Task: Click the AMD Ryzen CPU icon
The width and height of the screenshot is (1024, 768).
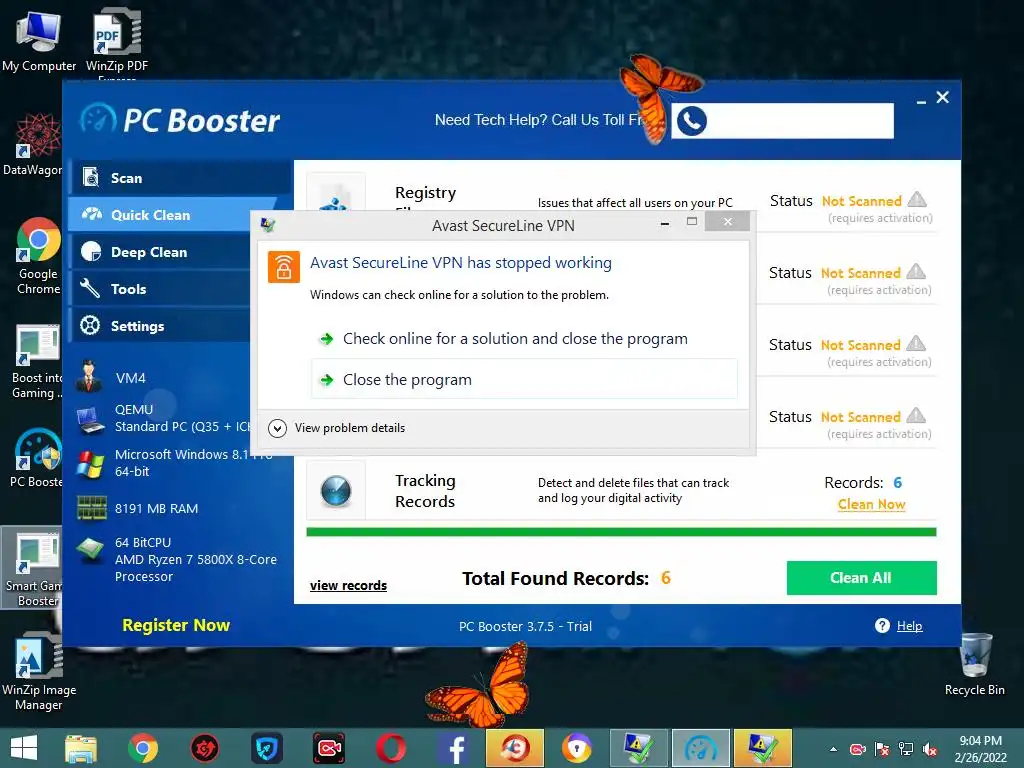Action: point(90,550)
